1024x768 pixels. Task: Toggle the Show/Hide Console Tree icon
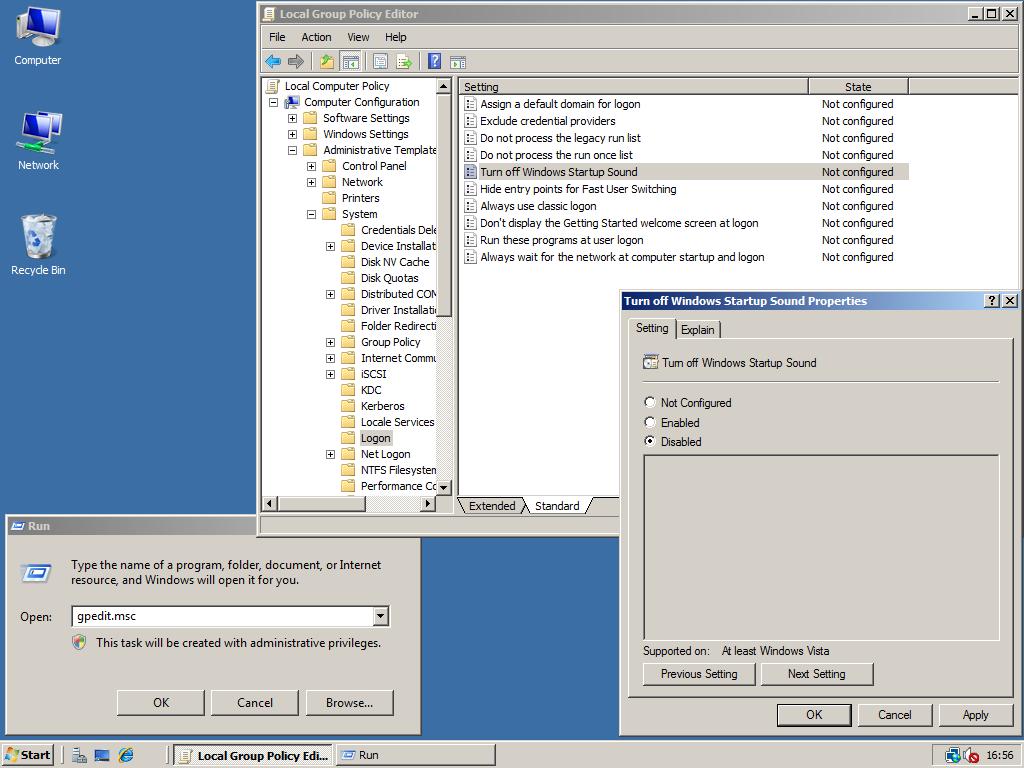(351, 62)
